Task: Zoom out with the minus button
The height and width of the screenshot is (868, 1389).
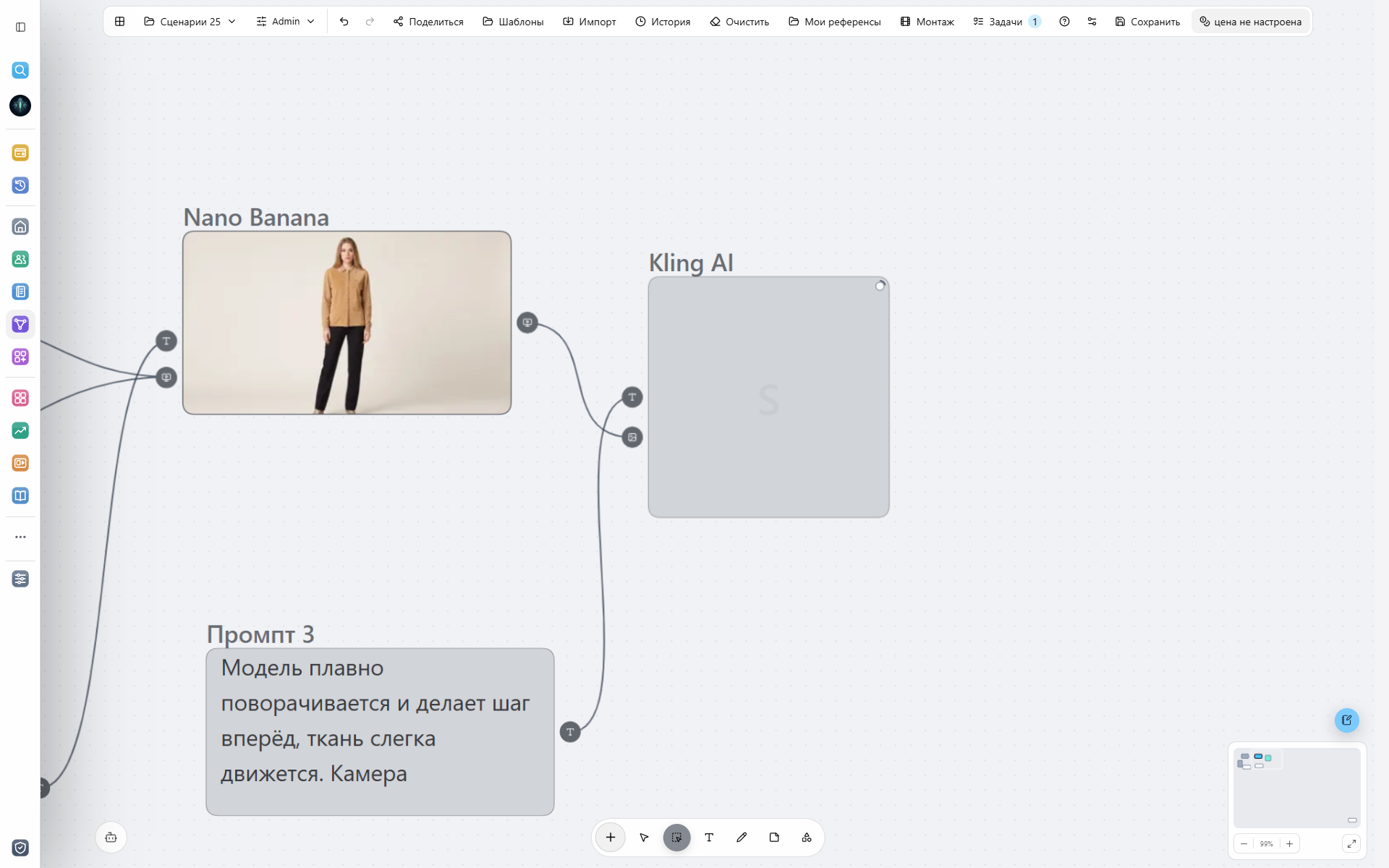Action: click(x=1244, y=843)
